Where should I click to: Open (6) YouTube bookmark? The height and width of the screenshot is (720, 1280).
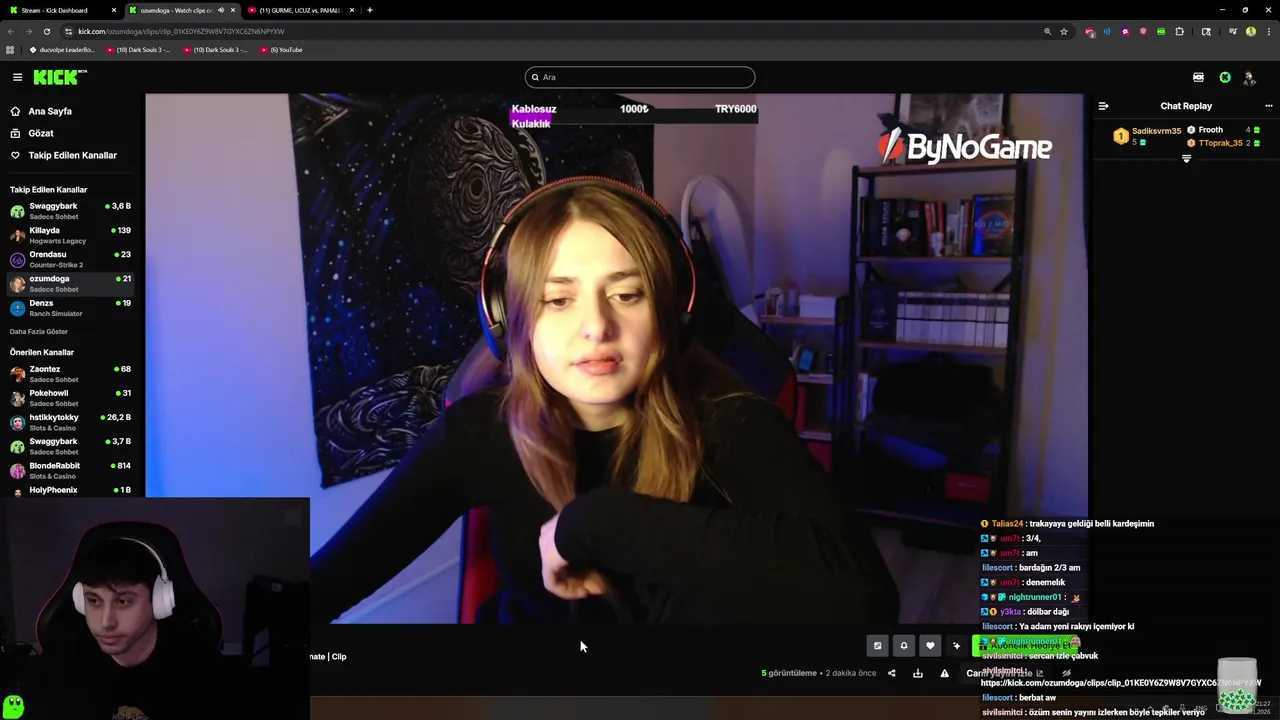pyautogui.click(x=281, y=49)
